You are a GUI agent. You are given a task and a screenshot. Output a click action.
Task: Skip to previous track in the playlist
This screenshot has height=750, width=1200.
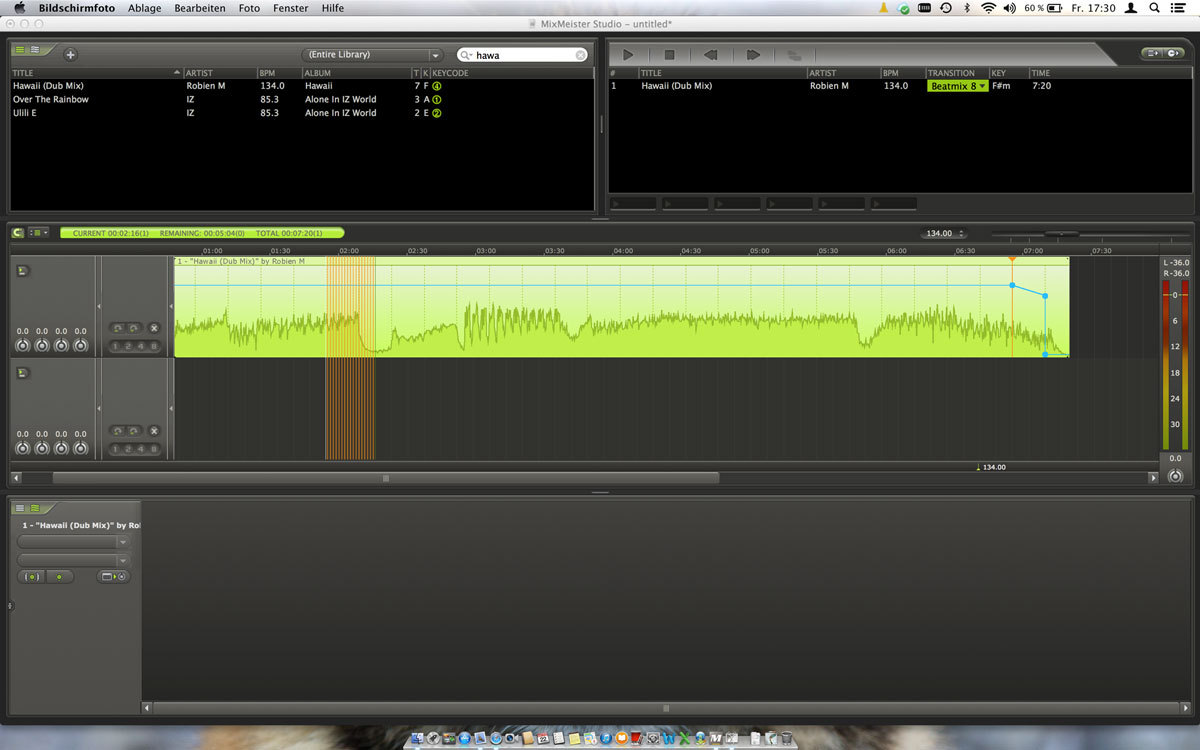(x=711, y=55)
